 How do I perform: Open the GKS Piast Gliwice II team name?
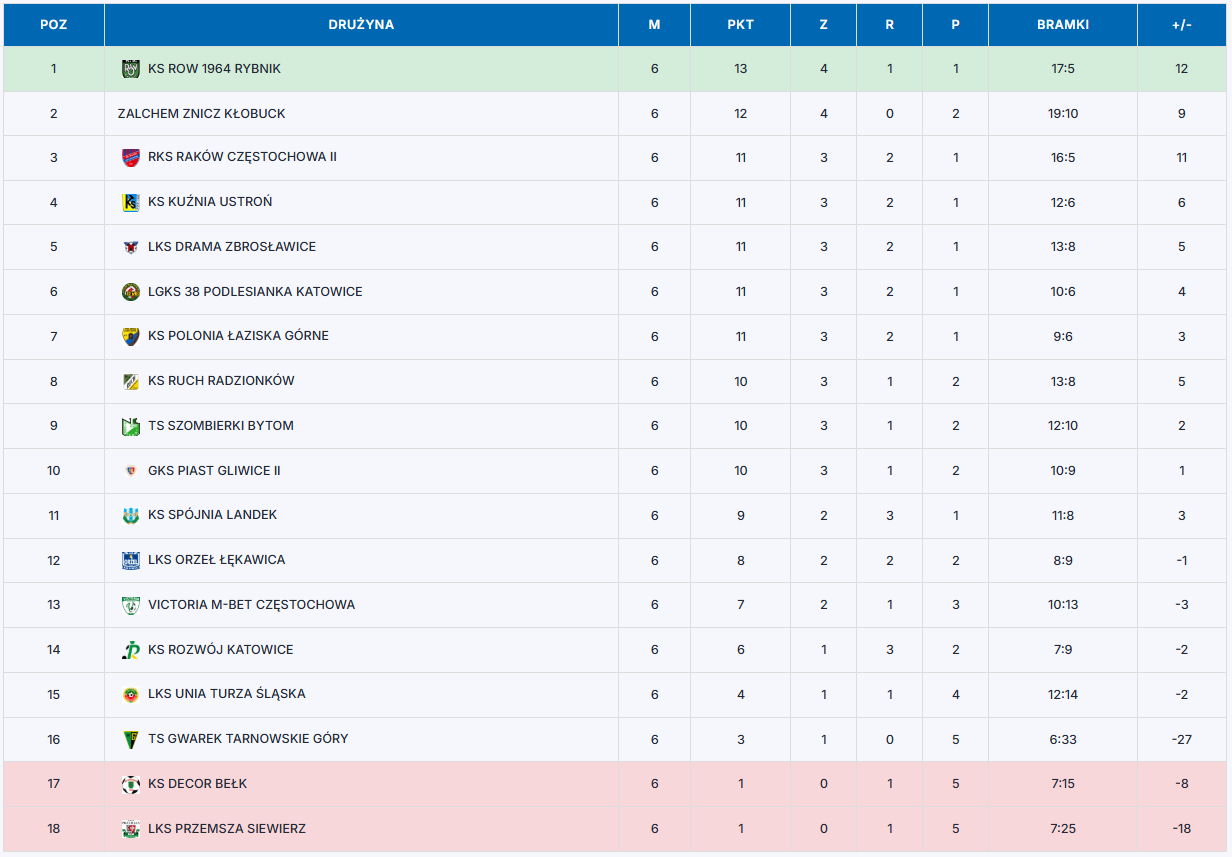click(214, 471)
